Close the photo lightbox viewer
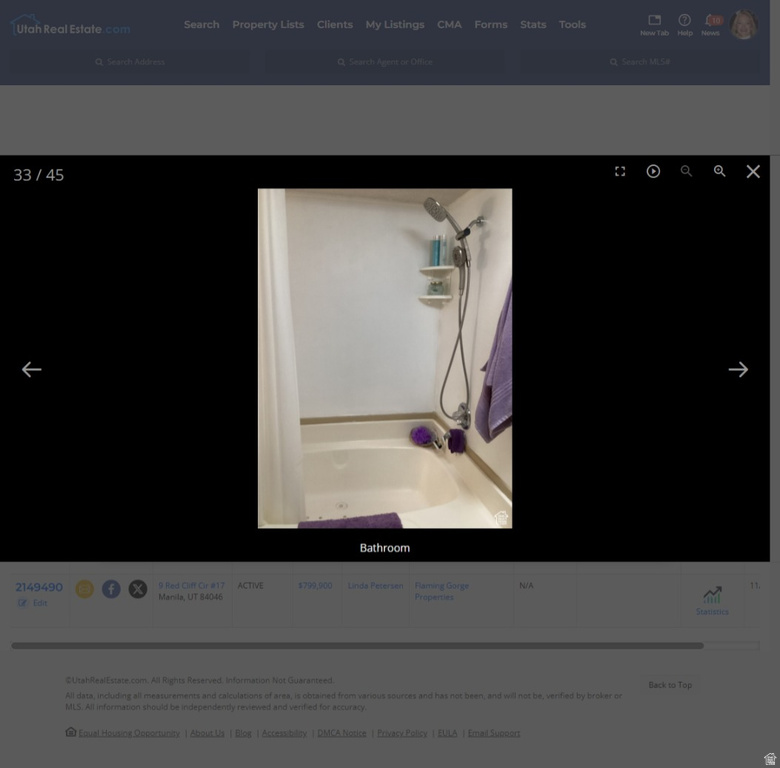The image size is (780, 768). point(753,171)
